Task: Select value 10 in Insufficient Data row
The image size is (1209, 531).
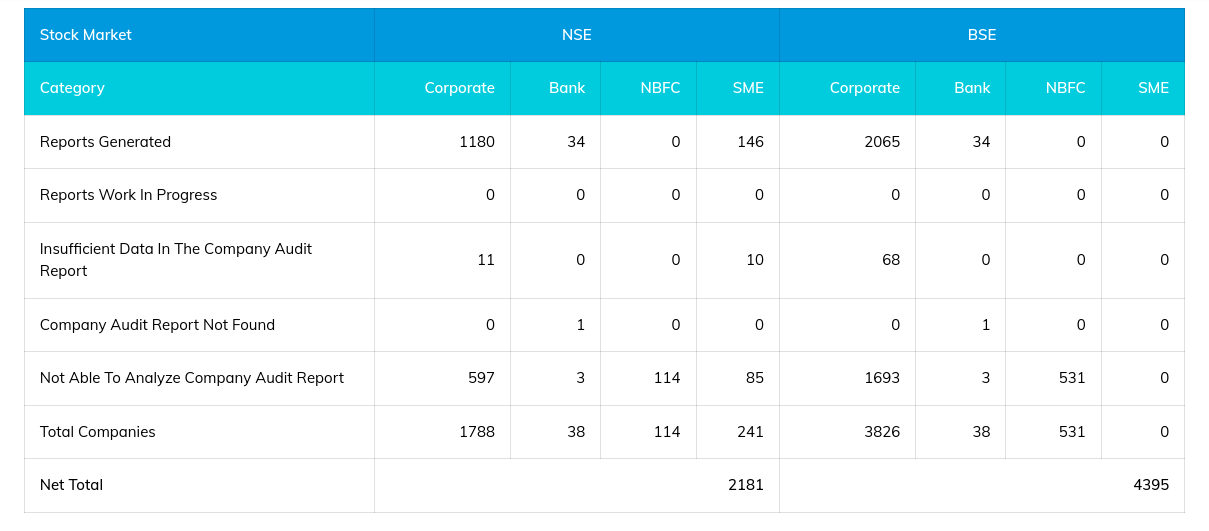Action: click(755, 260)
